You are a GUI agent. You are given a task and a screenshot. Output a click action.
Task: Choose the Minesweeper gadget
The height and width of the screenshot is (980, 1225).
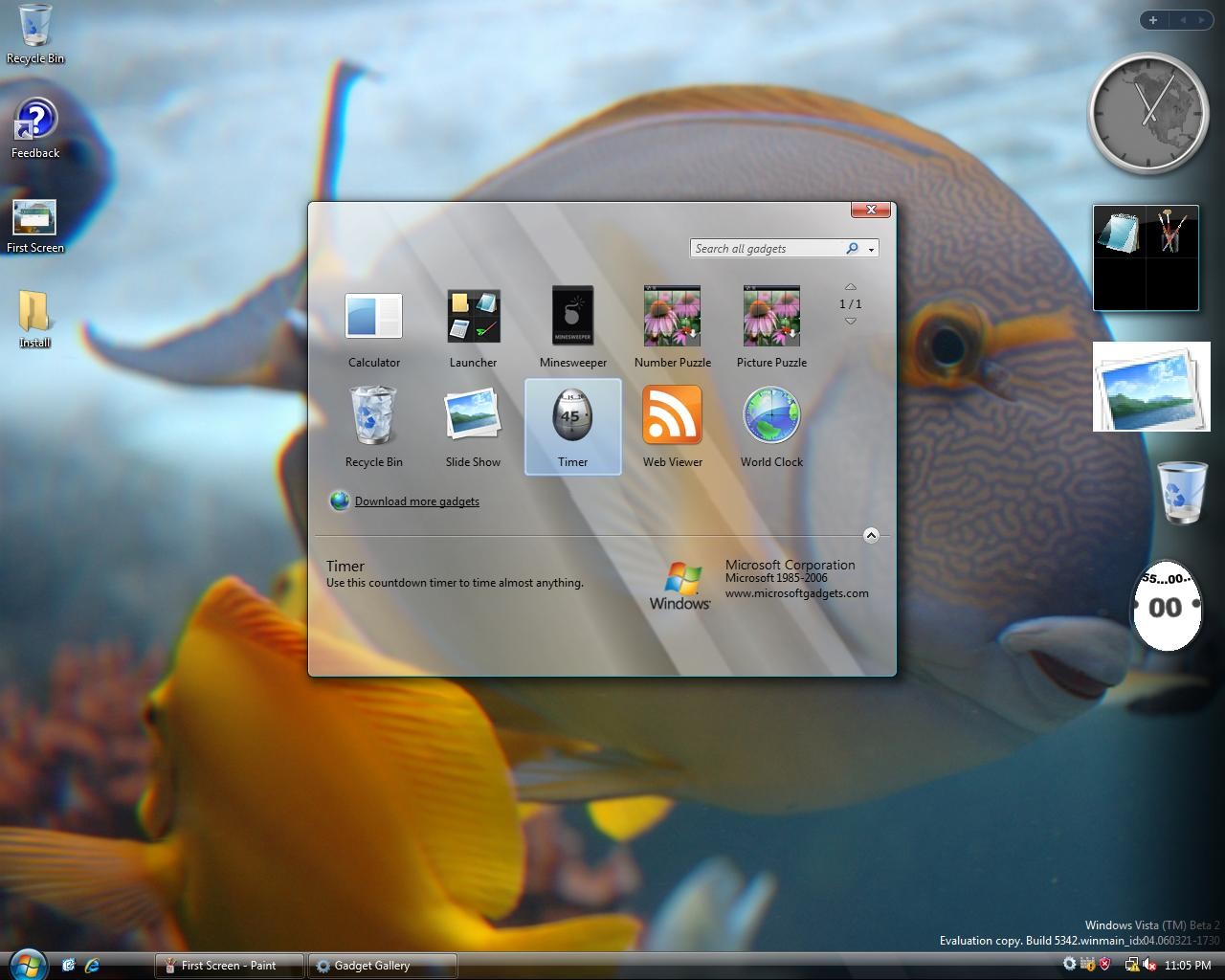[572, 318]
